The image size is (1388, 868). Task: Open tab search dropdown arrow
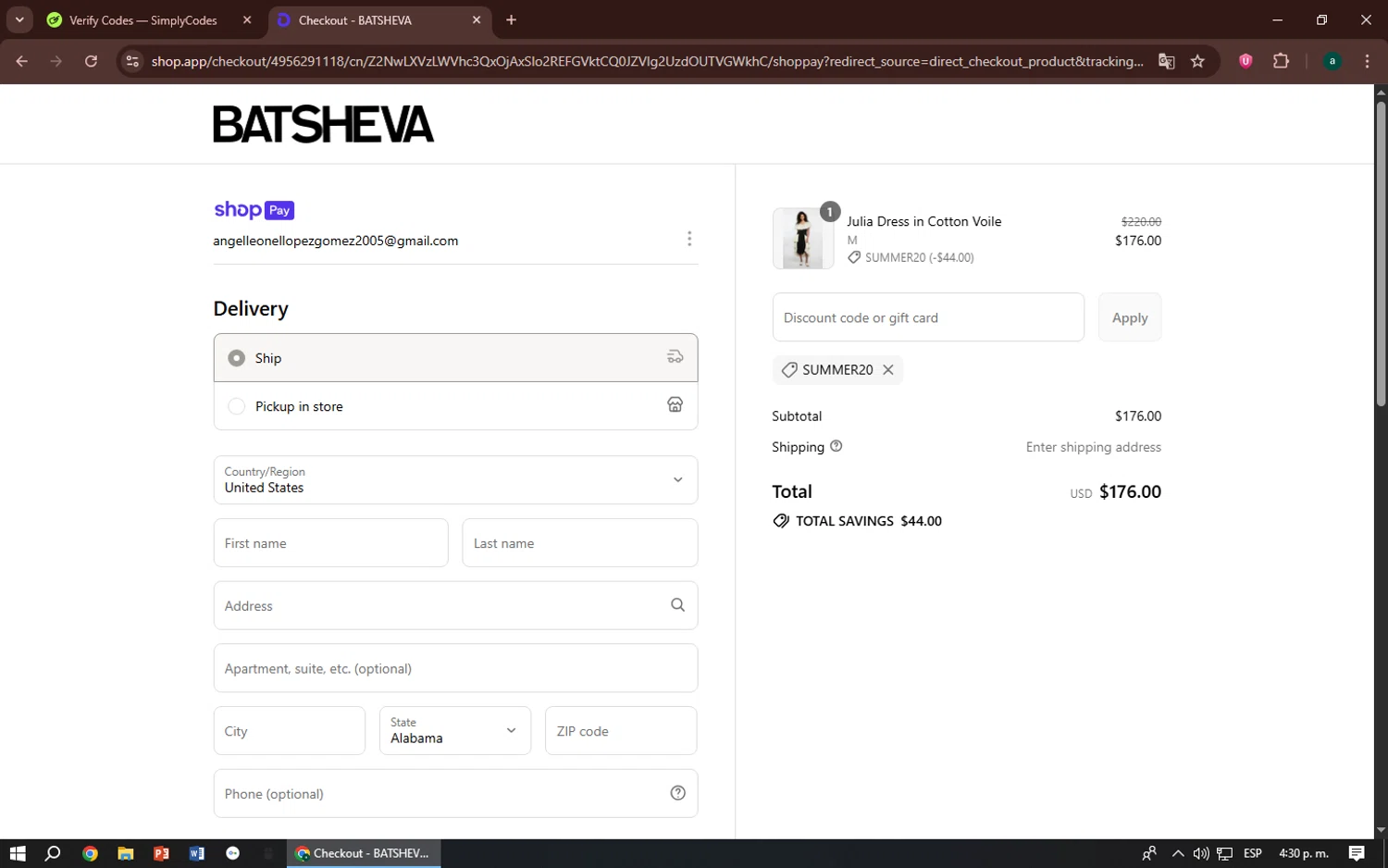[x=19, y=19]
